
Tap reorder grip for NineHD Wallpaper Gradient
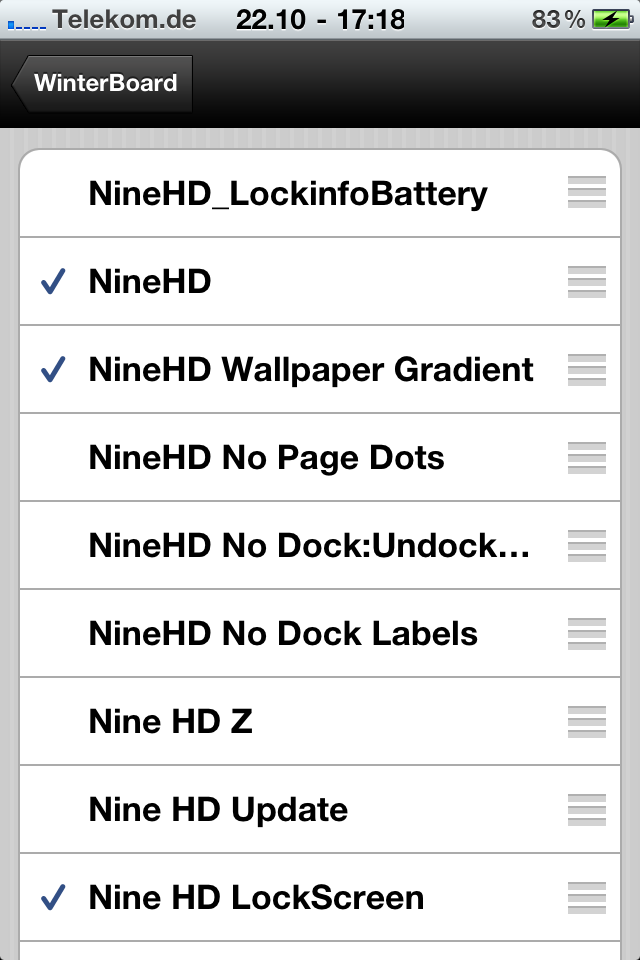(x=587, y=370)
